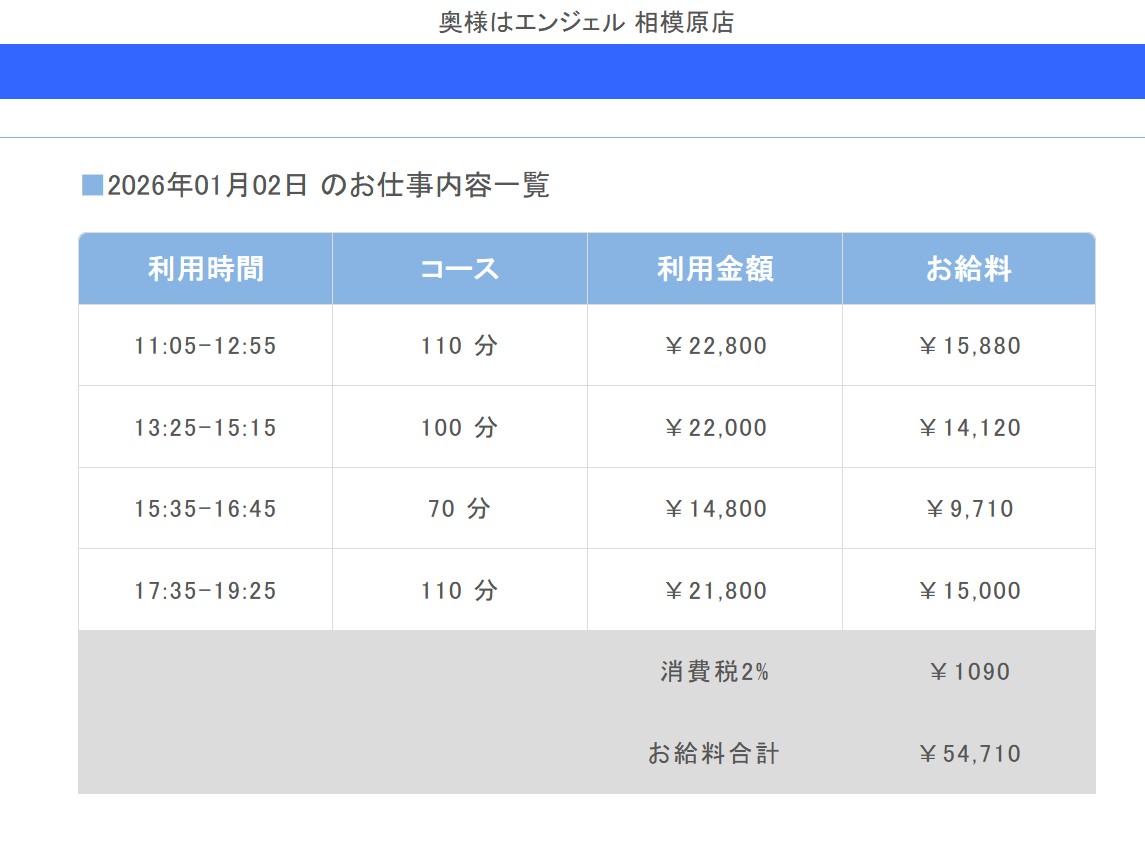Viewport: 1145px width, 842px height.
Task: Click the 消費税2% label
Action: click(714, 672)
